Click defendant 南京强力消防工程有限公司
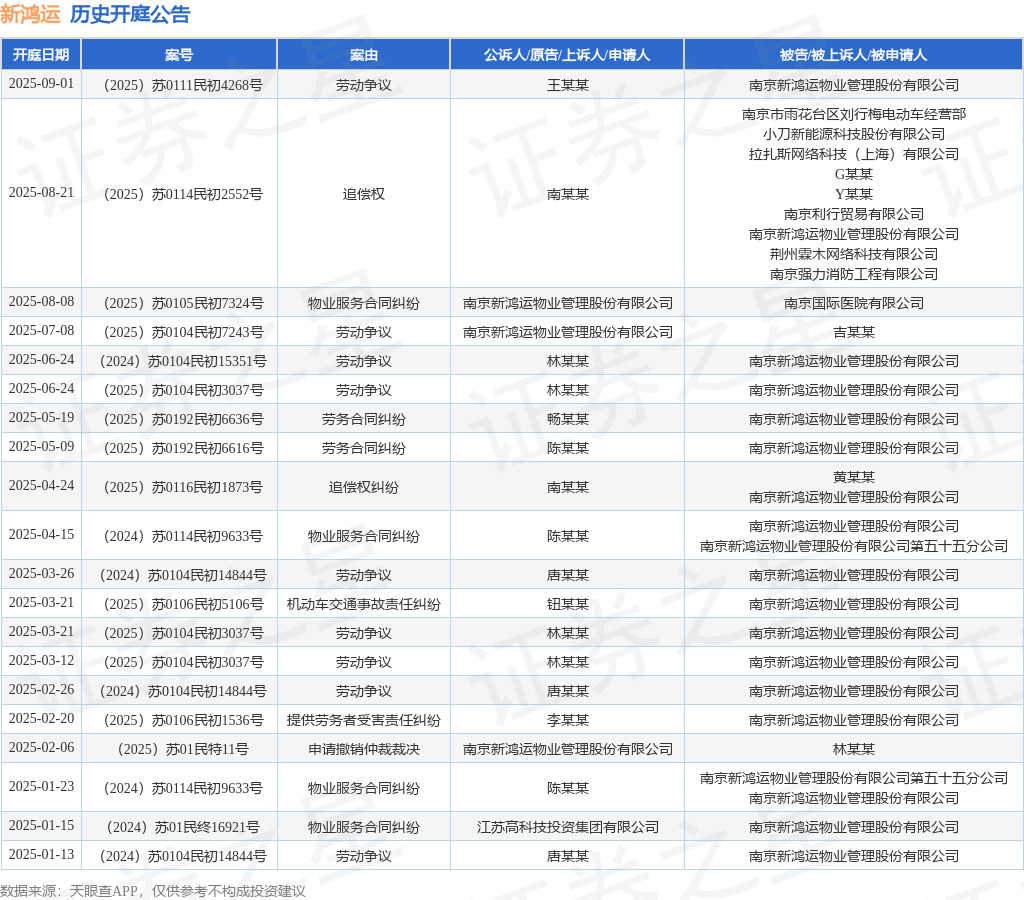Image resolution: width=1024 pixels, height=900 pixels. click(854, 274)
